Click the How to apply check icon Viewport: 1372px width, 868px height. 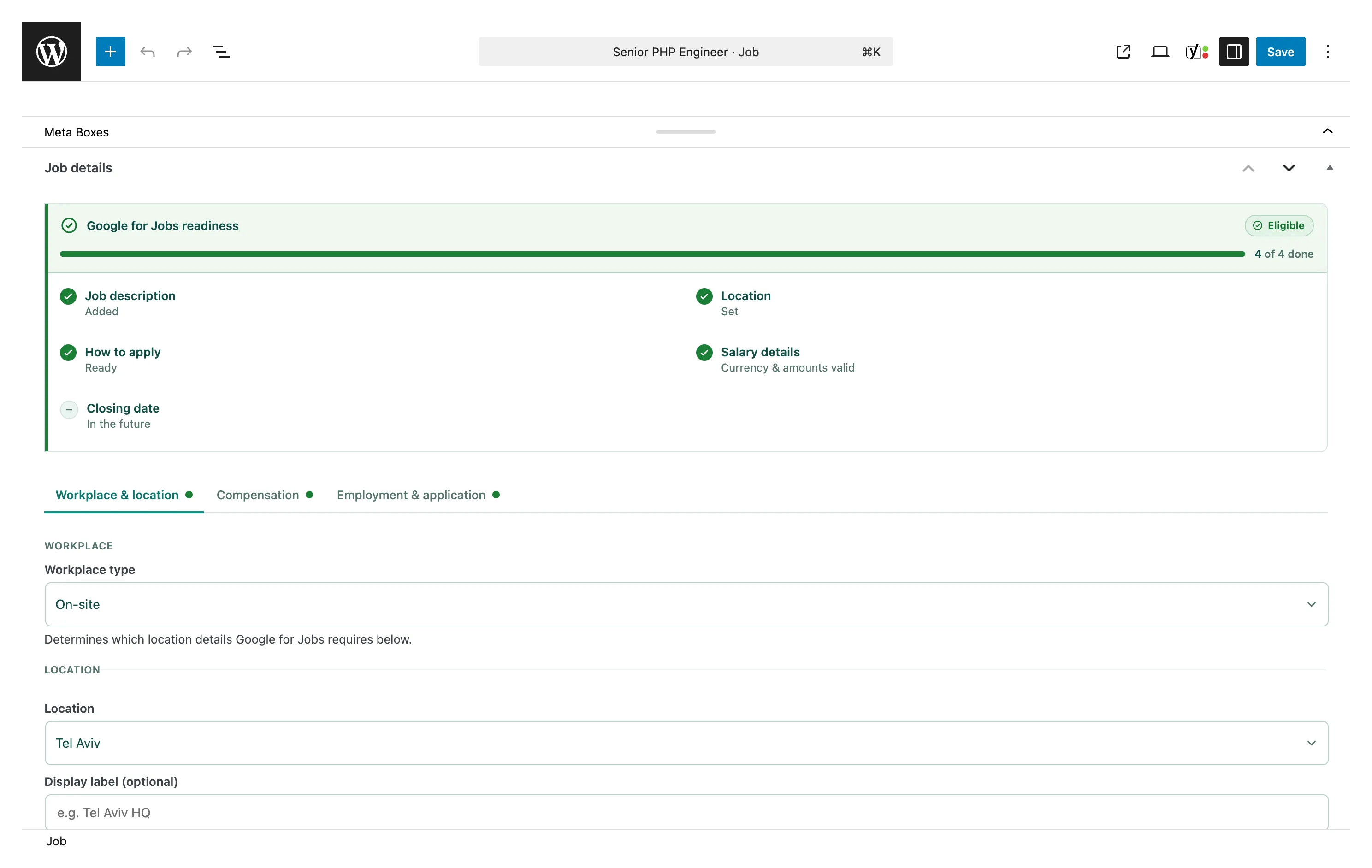click(68, 353)
